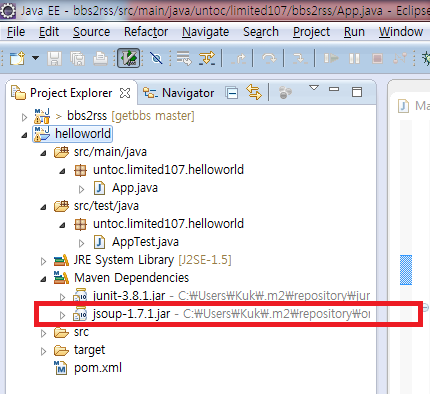Viewport: 430px width, 394px height.
Task: Click Collapse All icon in Project Explorer
Action: [x=232, y=93]
